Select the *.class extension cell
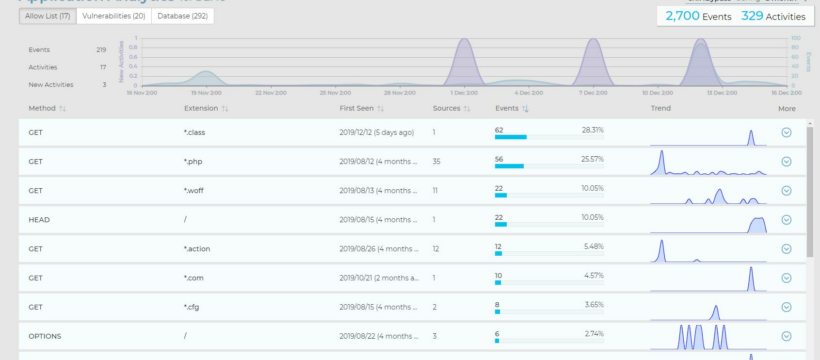 click(x=195, y=132)
